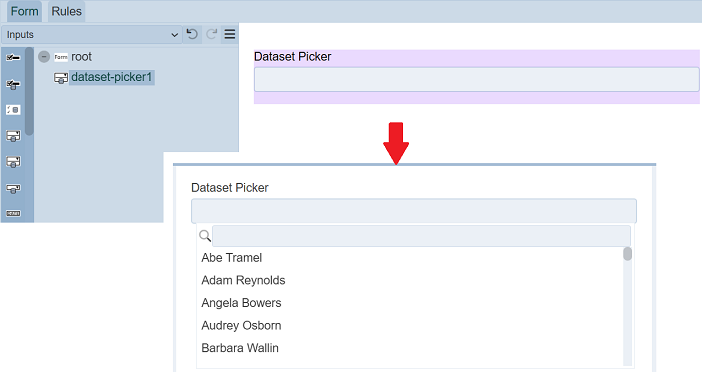Select the checkbox with dataset palette icon
702x372 pixels.
click(13, 84)
